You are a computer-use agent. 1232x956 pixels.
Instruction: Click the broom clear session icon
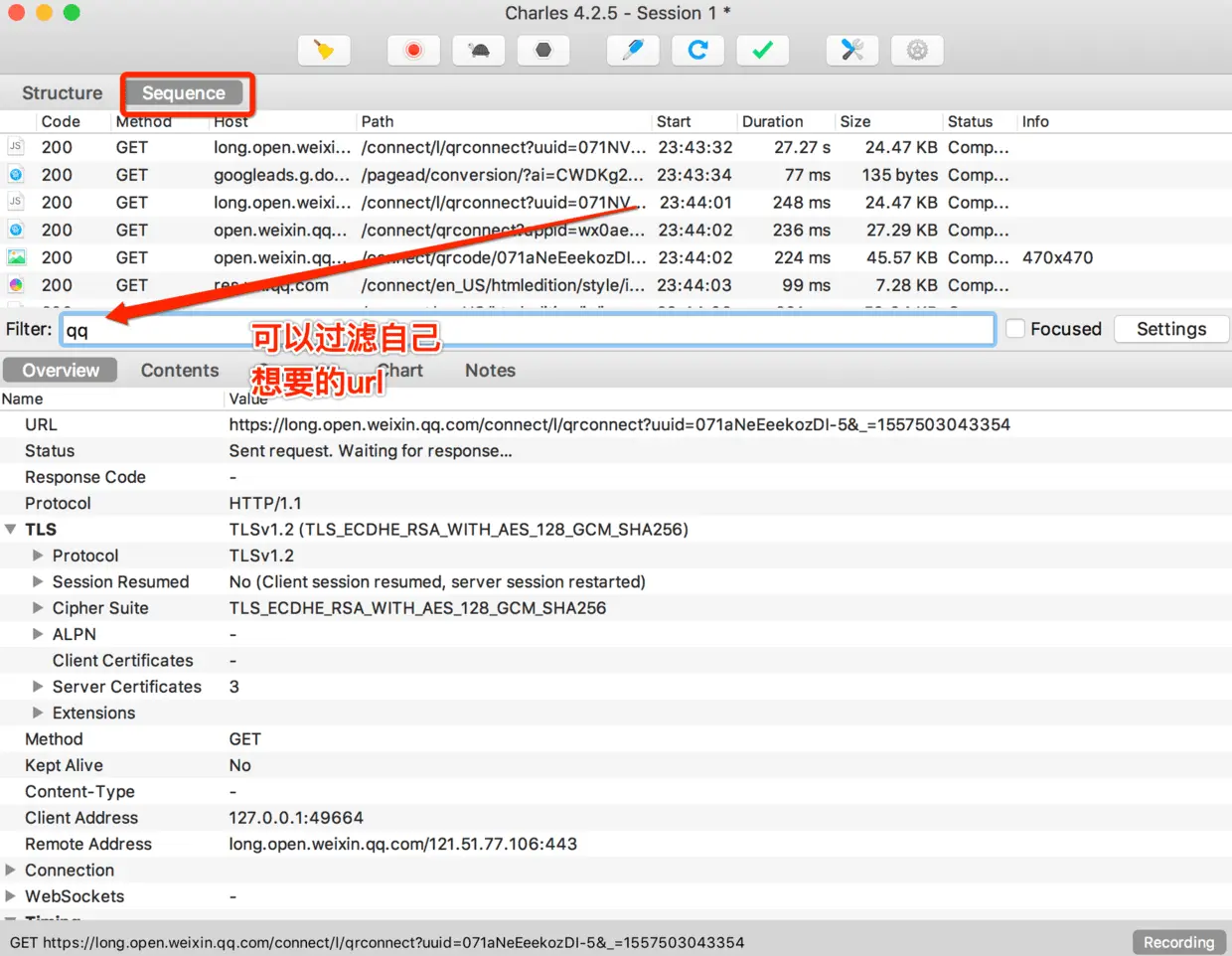tap(324, 50)
